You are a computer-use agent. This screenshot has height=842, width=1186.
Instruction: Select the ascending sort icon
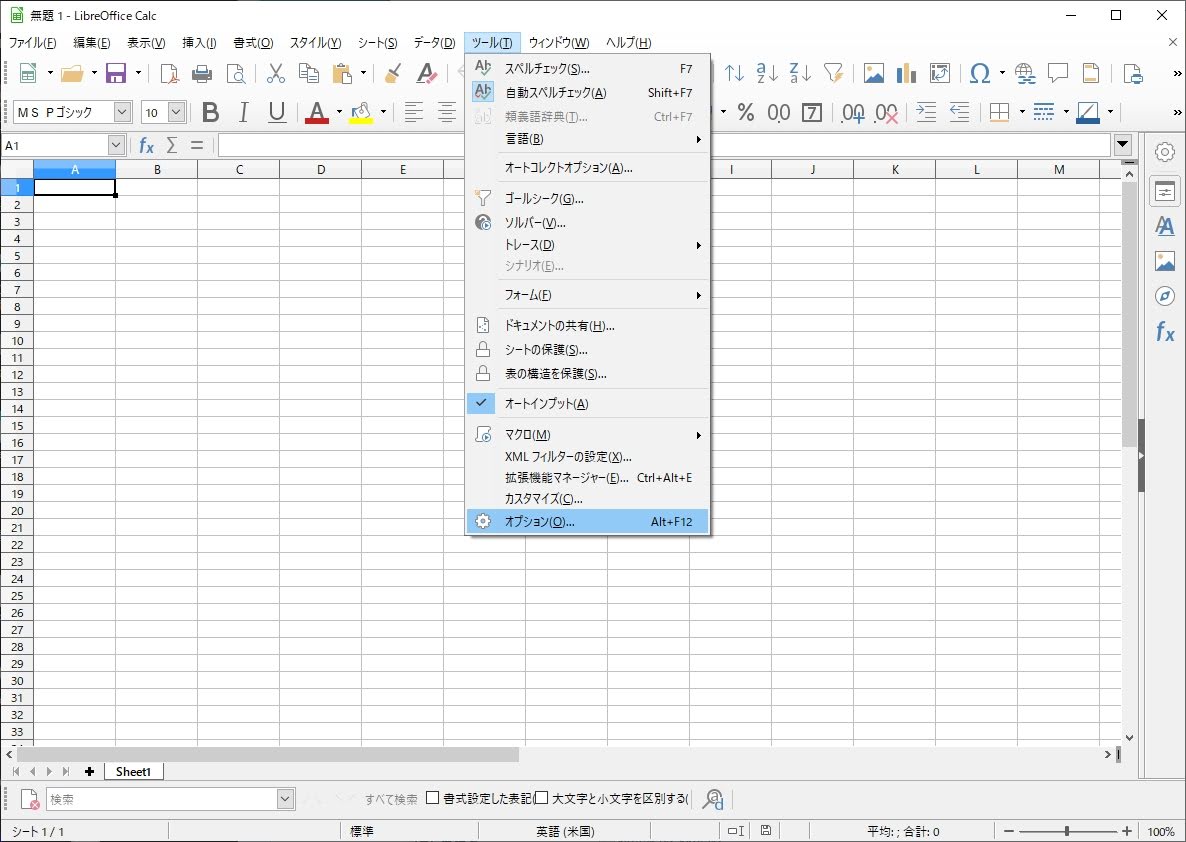[763, 73]
